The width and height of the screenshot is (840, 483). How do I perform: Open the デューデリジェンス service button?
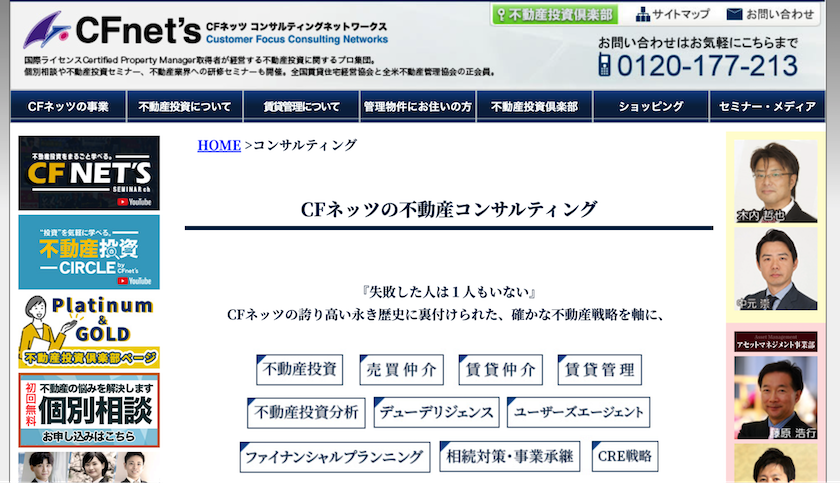(x=436, y=413)
